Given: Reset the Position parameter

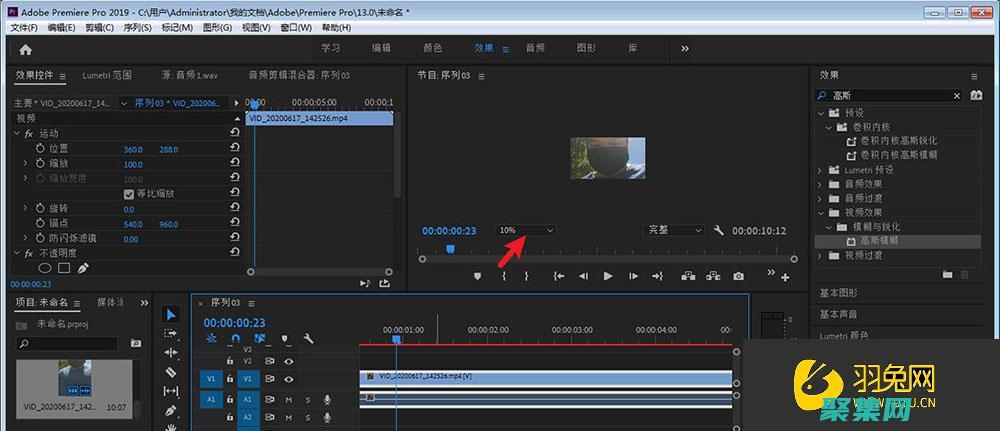Looking at the screenshot, I should click(x=234, y=149).
